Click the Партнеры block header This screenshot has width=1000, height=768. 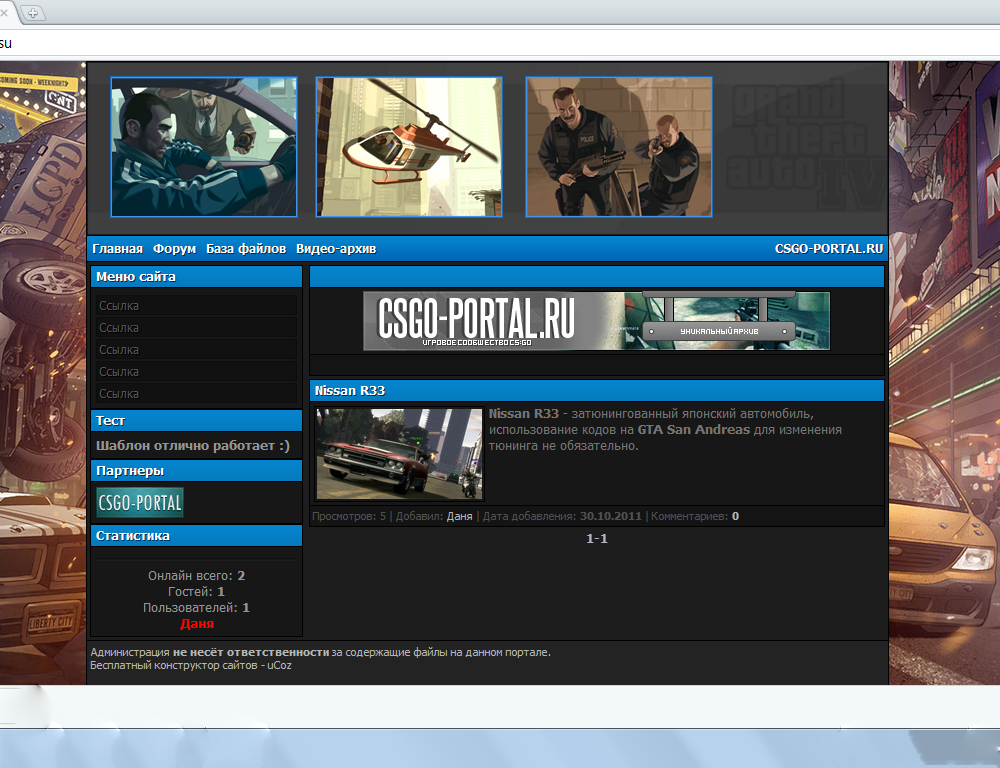pos(196,471)
